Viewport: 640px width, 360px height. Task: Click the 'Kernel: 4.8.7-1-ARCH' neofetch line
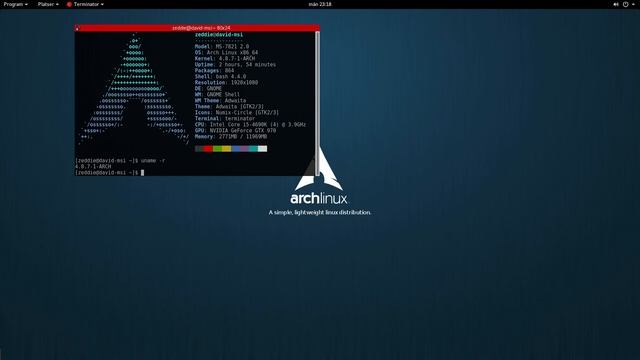225,58
